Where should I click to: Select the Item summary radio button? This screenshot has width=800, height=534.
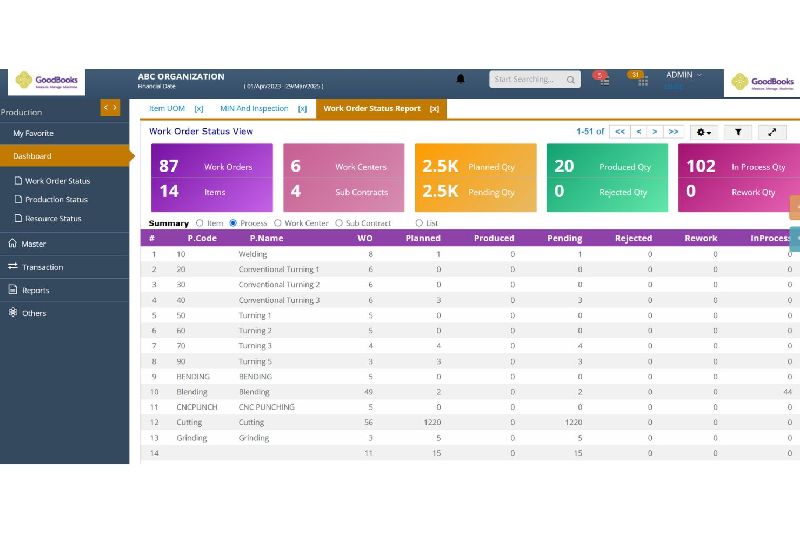pyautogui.click(x=201, y=223)
